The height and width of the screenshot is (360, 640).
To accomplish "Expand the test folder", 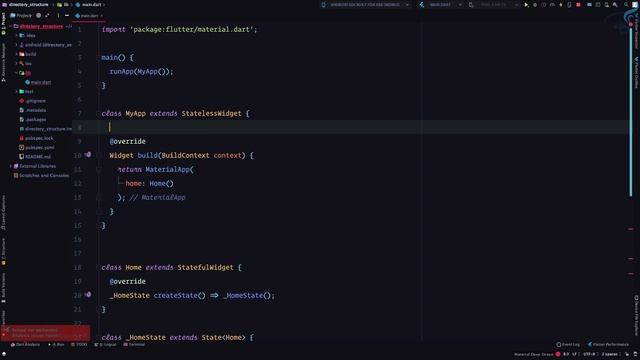I will pos(17,91).
